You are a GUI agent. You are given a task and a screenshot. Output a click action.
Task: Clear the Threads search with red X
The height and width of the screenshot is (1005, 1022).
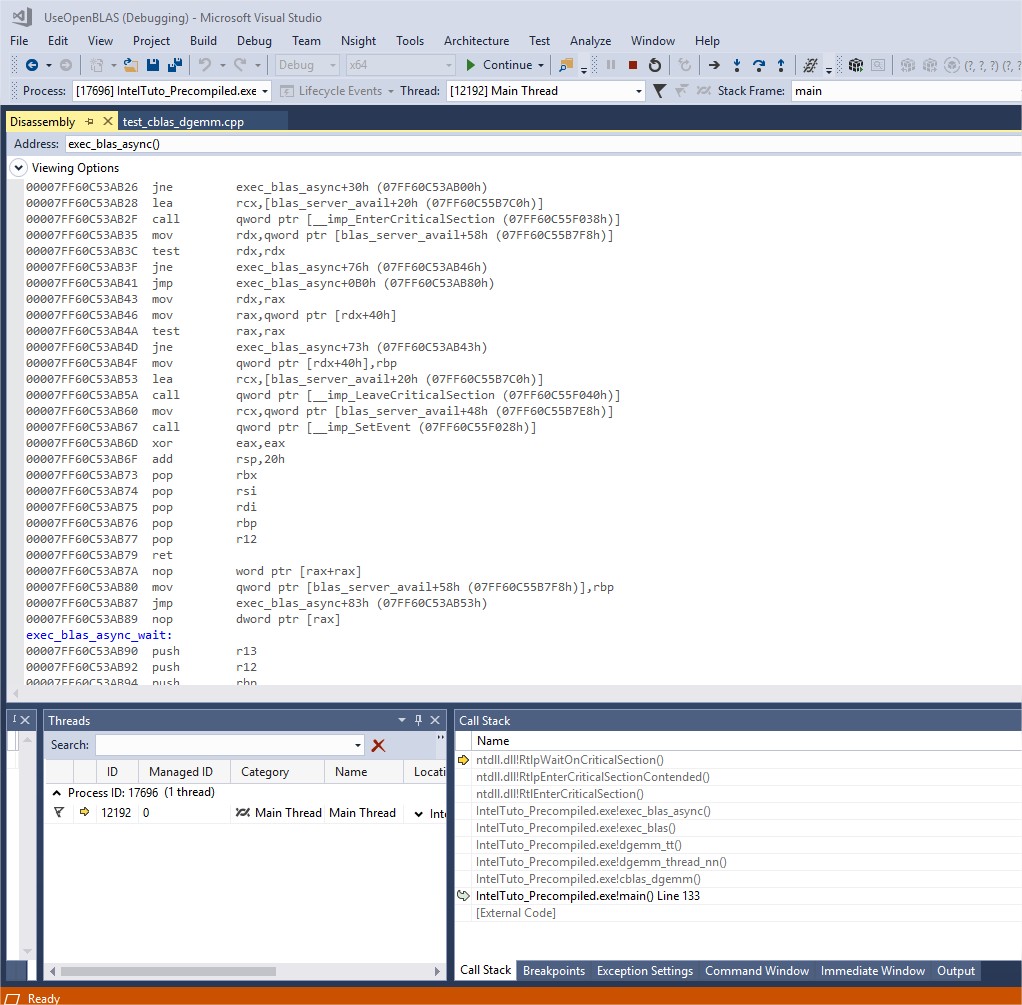pyautogui.click(x=378, y=745)
